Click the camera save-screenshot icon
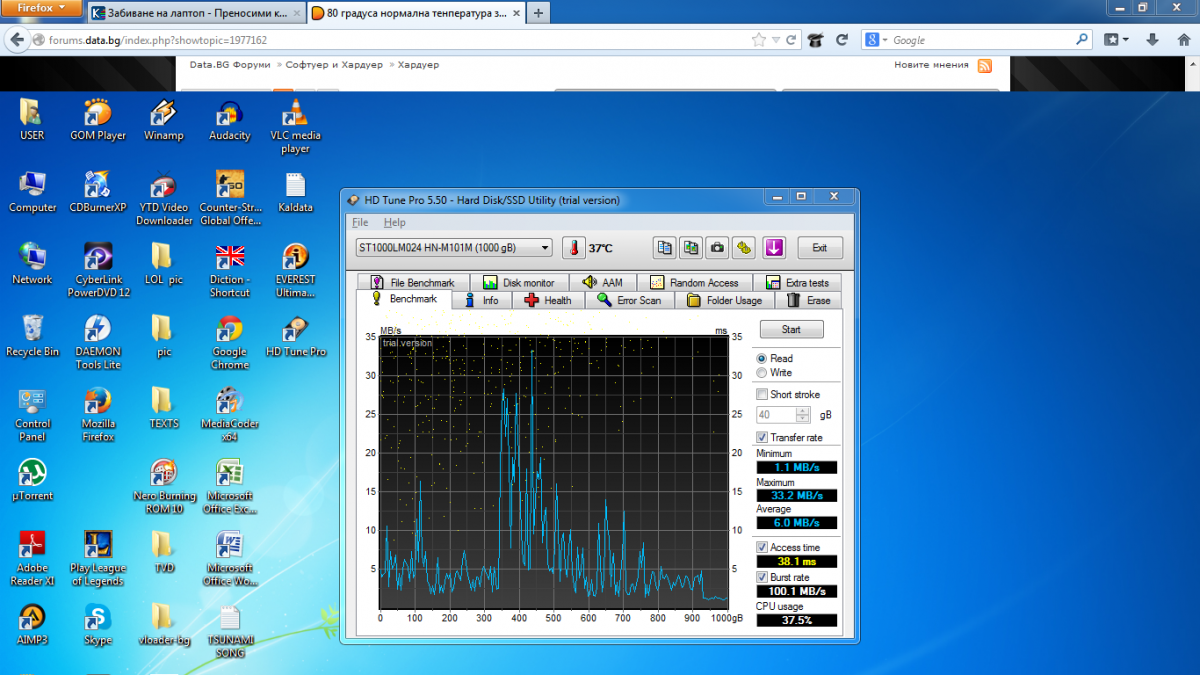Screen dimensions: 1200x675 coord(717,248)
